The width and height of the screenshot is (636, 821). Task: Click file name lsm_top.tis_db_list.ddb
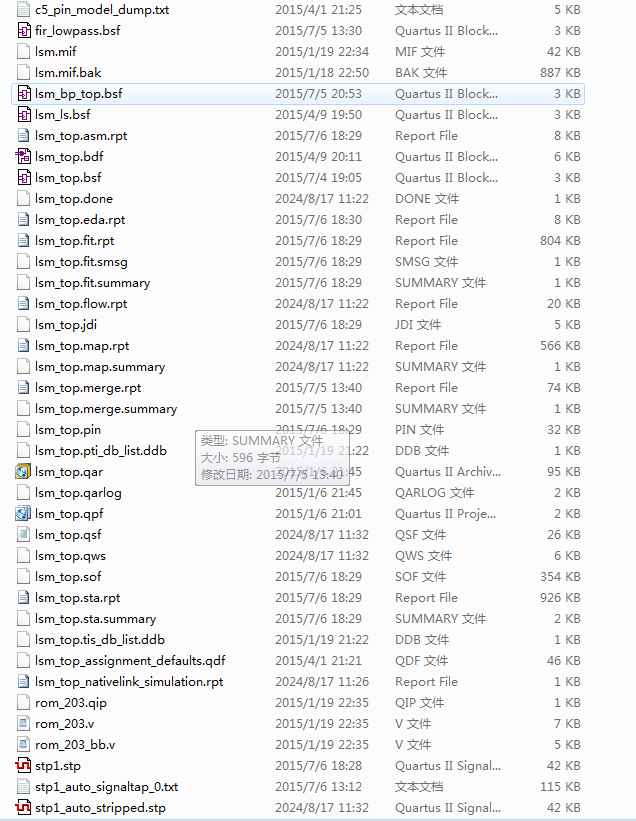100,640
